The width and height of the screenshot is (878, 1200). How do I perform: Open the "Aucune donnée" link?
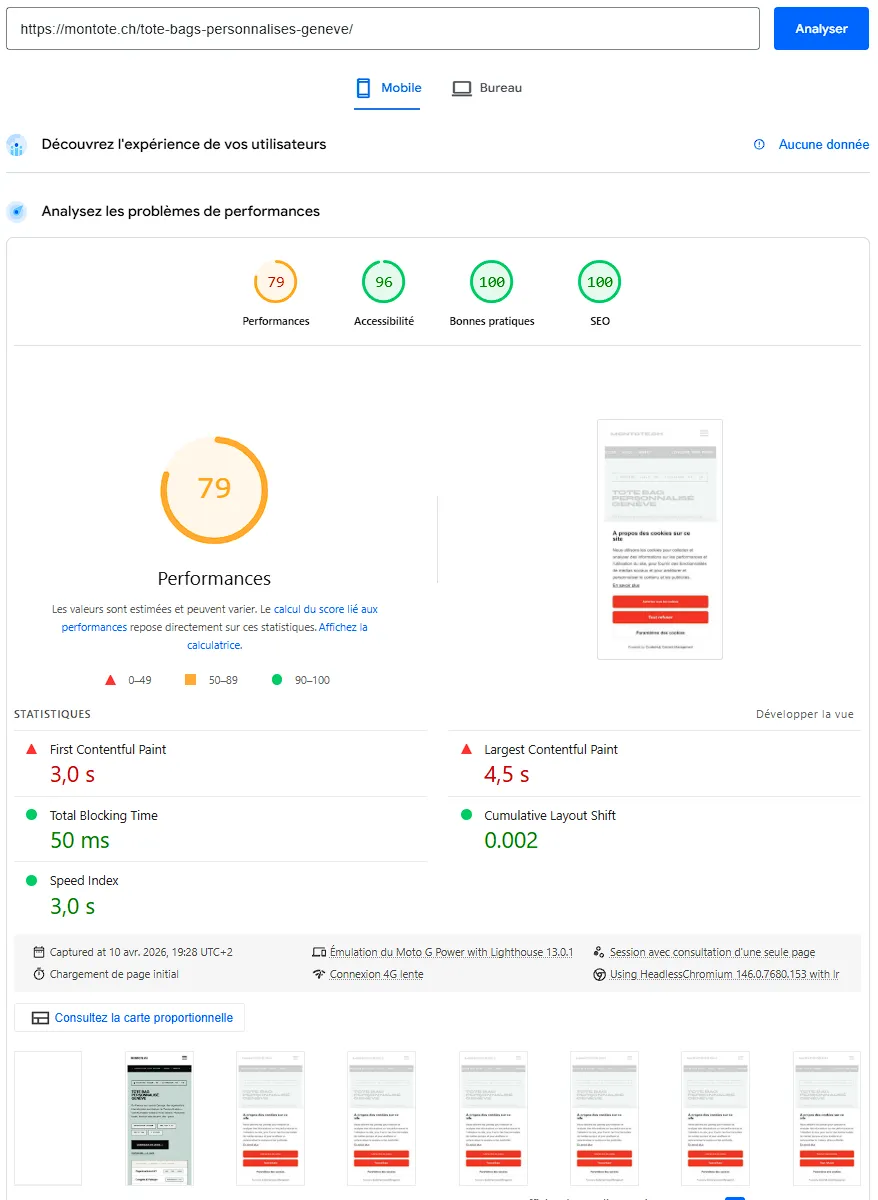[x=824, y=144]
